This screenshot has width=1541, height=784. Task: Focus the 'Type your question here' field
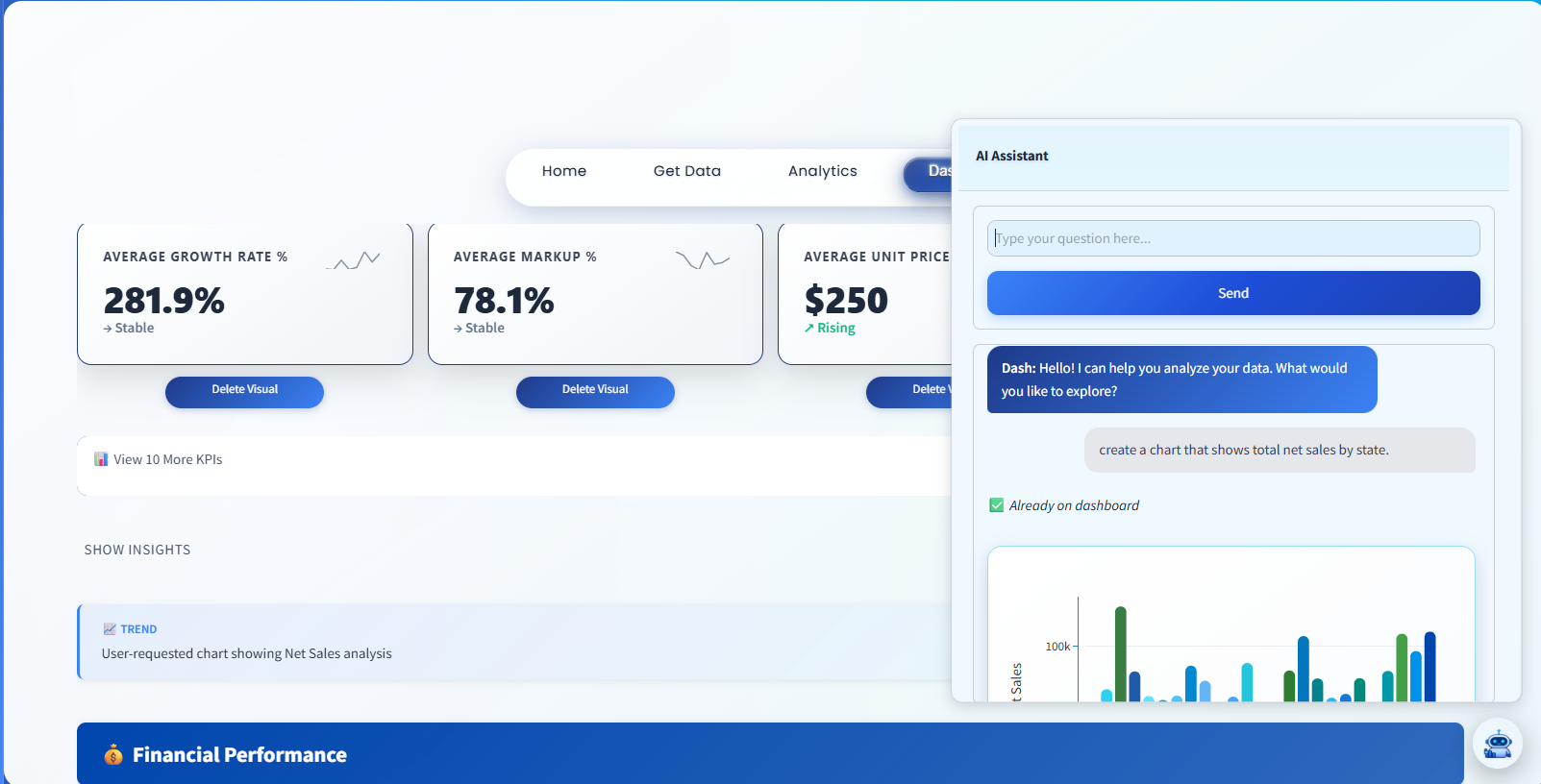1232,238
